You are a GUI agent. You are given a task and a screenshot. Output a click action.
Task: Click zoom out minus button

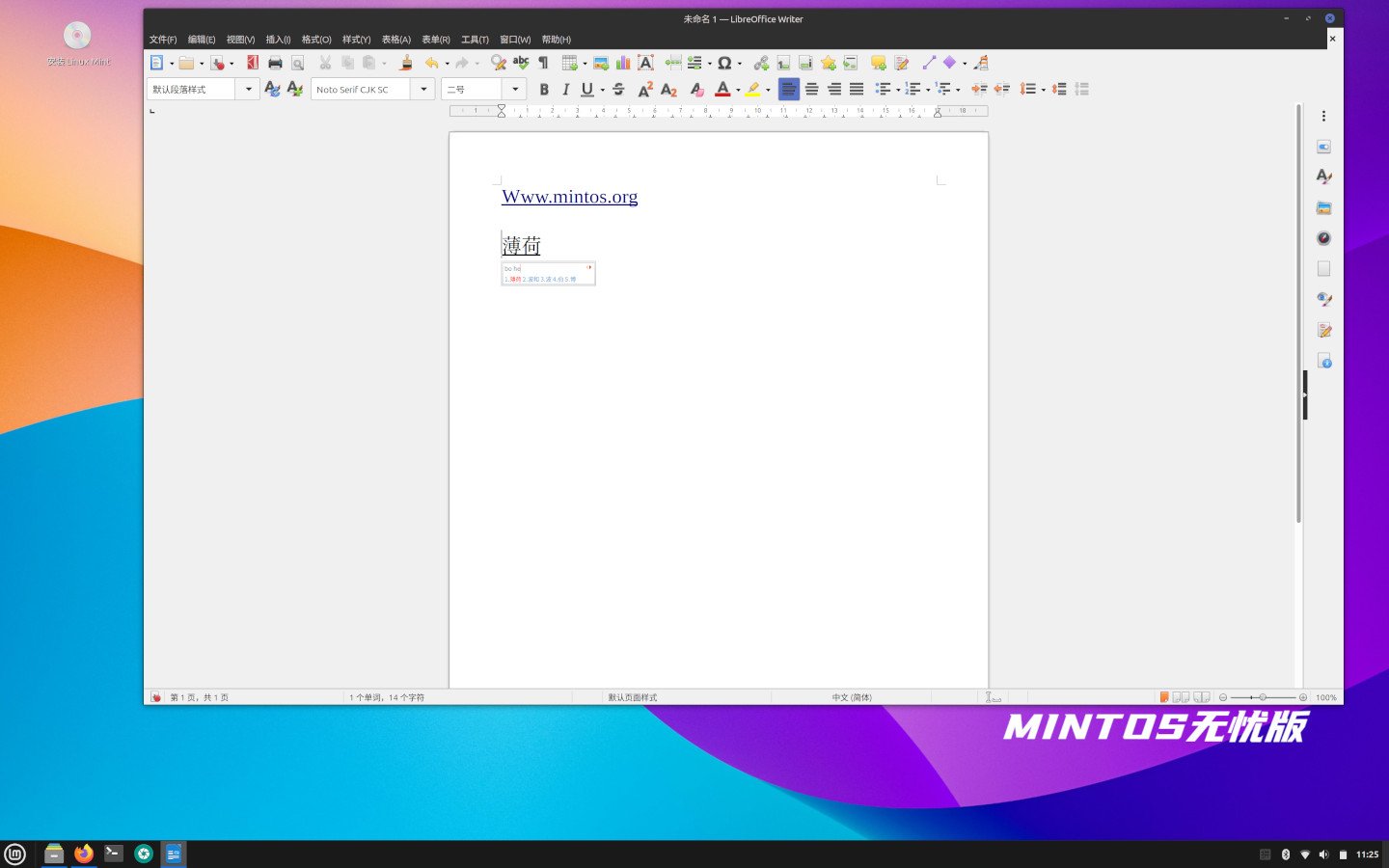[1223, 697]
